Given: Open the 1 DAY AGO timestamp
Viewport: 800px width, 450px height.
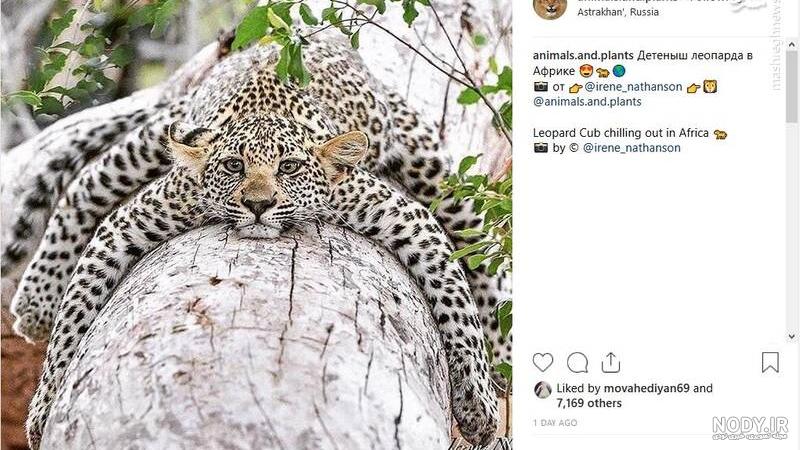Looking at the screenshot, I should [x=555, y=423].
